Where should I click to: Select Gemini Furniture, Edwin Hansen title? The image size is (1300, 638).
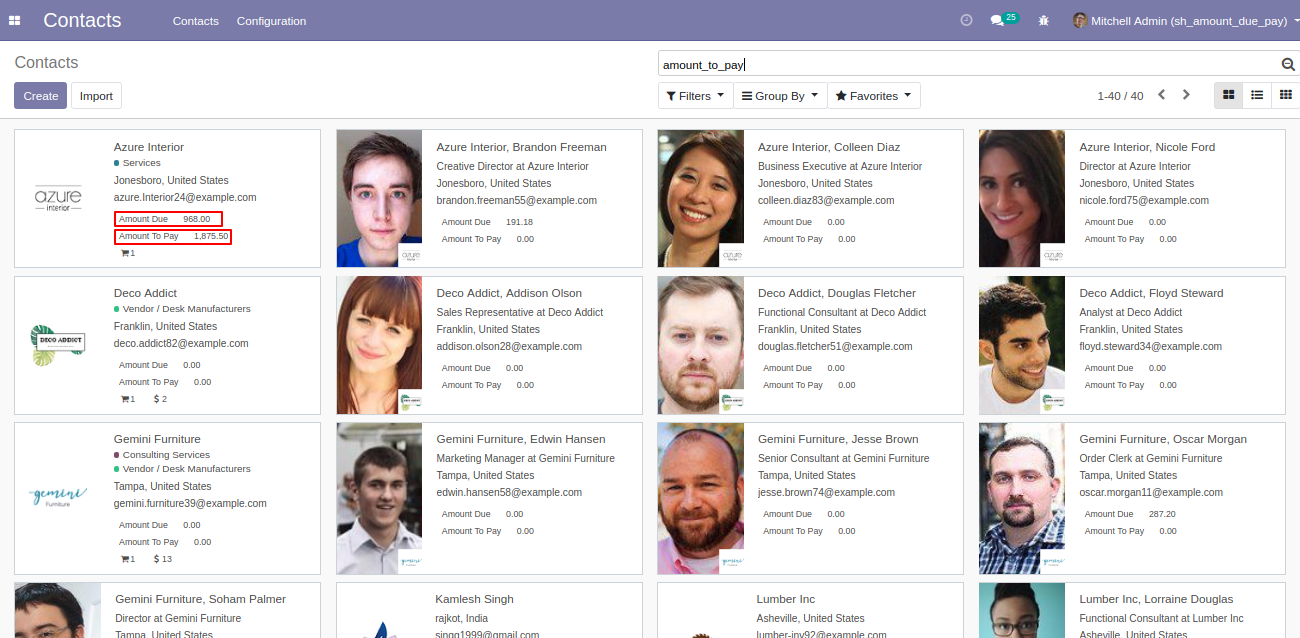pyautogui.click(x=520, y=439)
